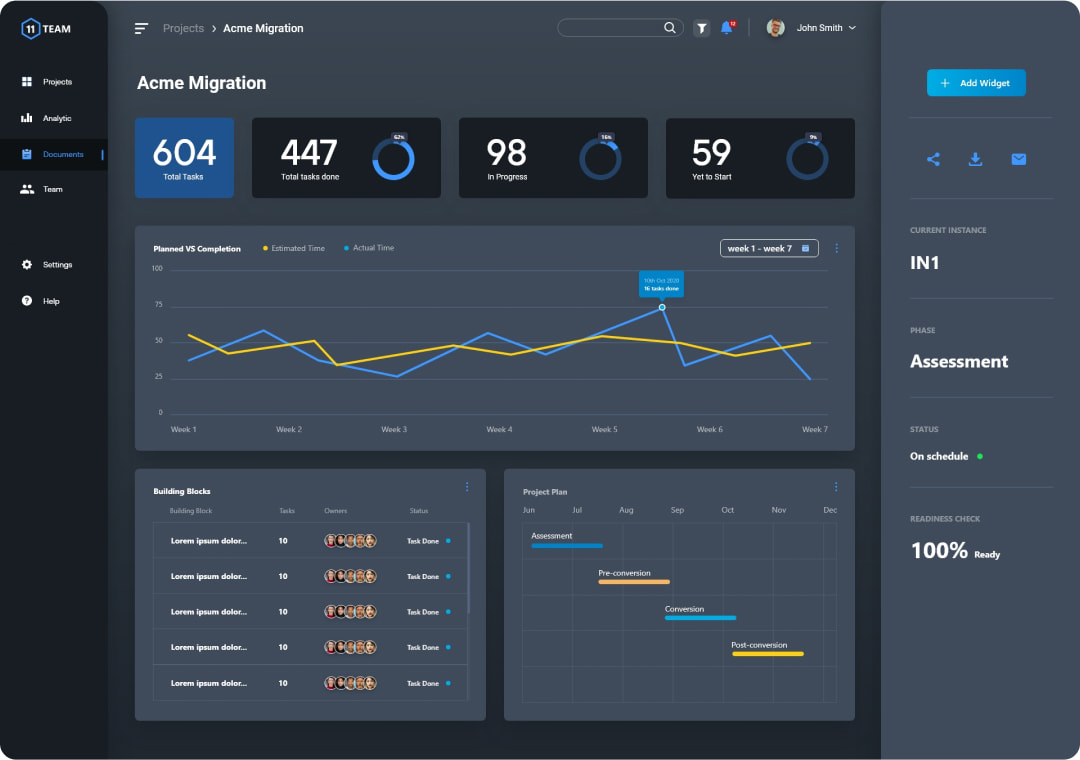Image resolution: width=1080 pixels, height=760 pixels.
Task: Open the Building Blocks more options menu
Action: click(x=467, y=487)
